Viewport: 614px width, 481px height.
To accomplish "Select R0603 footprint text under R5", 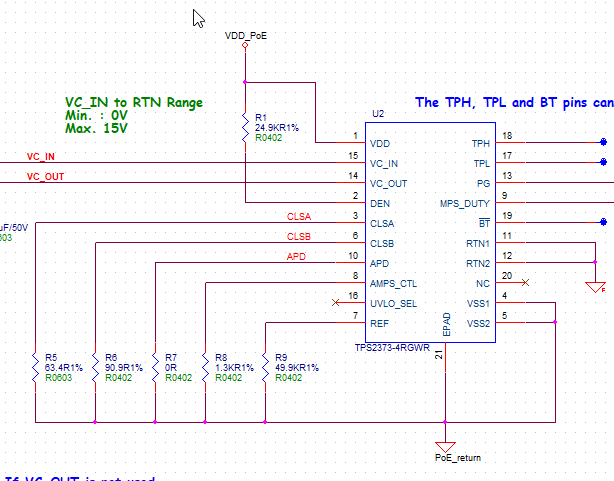I will [x=59, y=378].
